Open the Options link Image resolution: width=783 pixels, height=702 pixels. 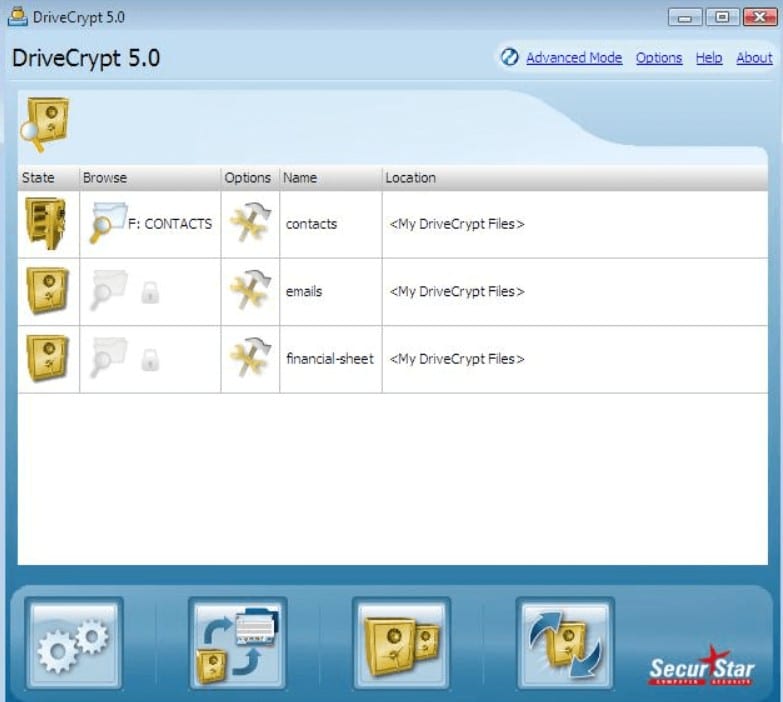659,58
